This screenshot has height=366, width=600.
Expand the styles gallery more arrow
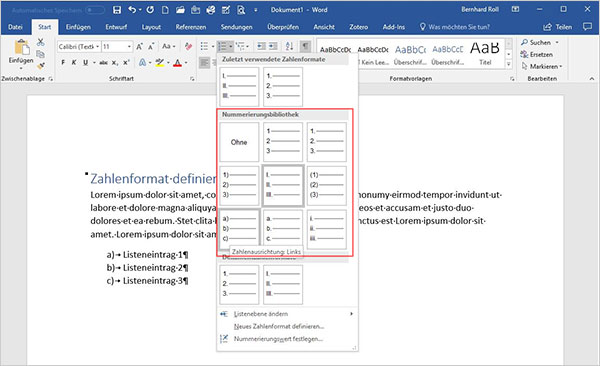coord(509,64)
